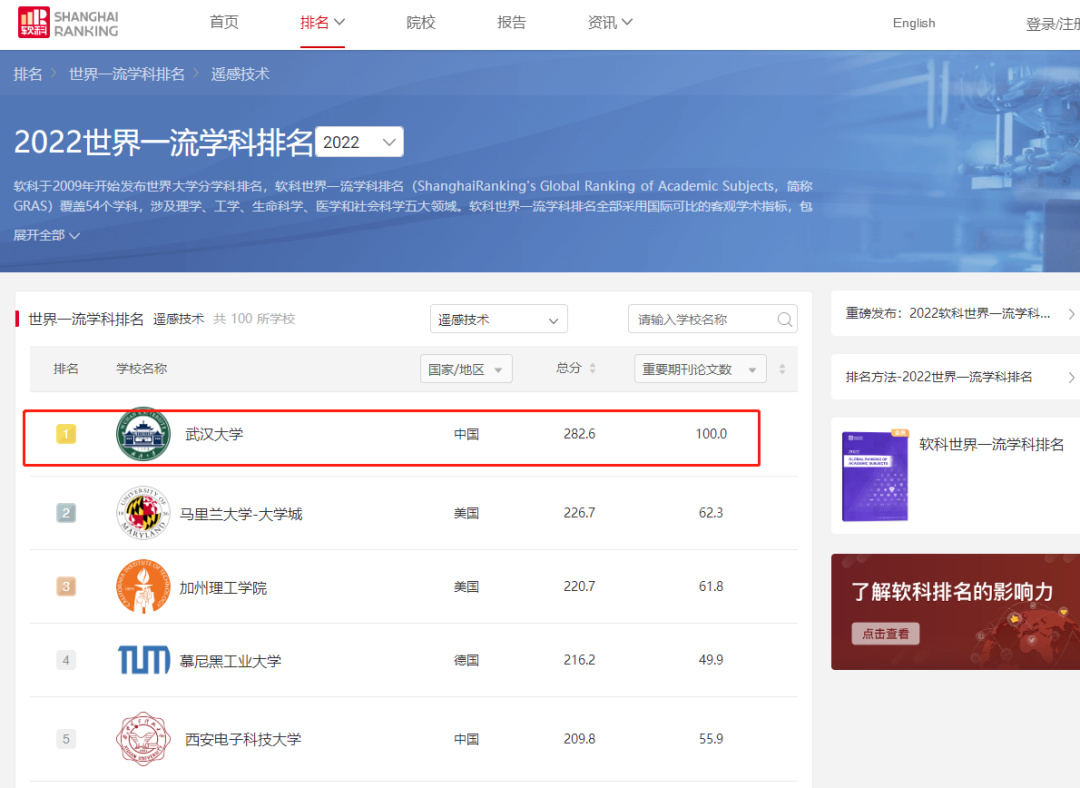Click the Shanghai Ranking logo
Viewport: 1080px width, 788px height.
point(68,23)
